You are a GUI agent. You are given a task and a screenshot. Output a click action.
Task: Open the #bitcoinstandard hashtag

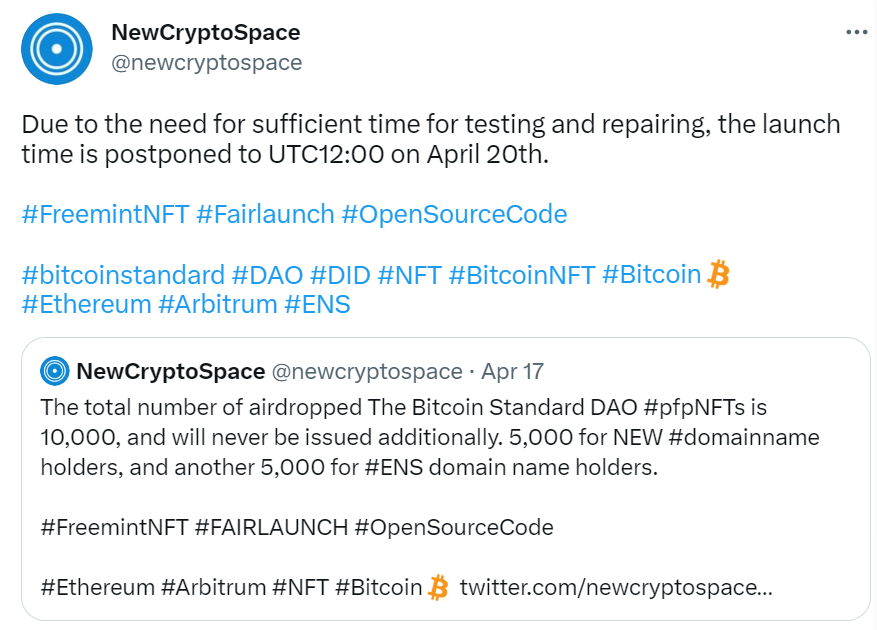coord(123,275)
